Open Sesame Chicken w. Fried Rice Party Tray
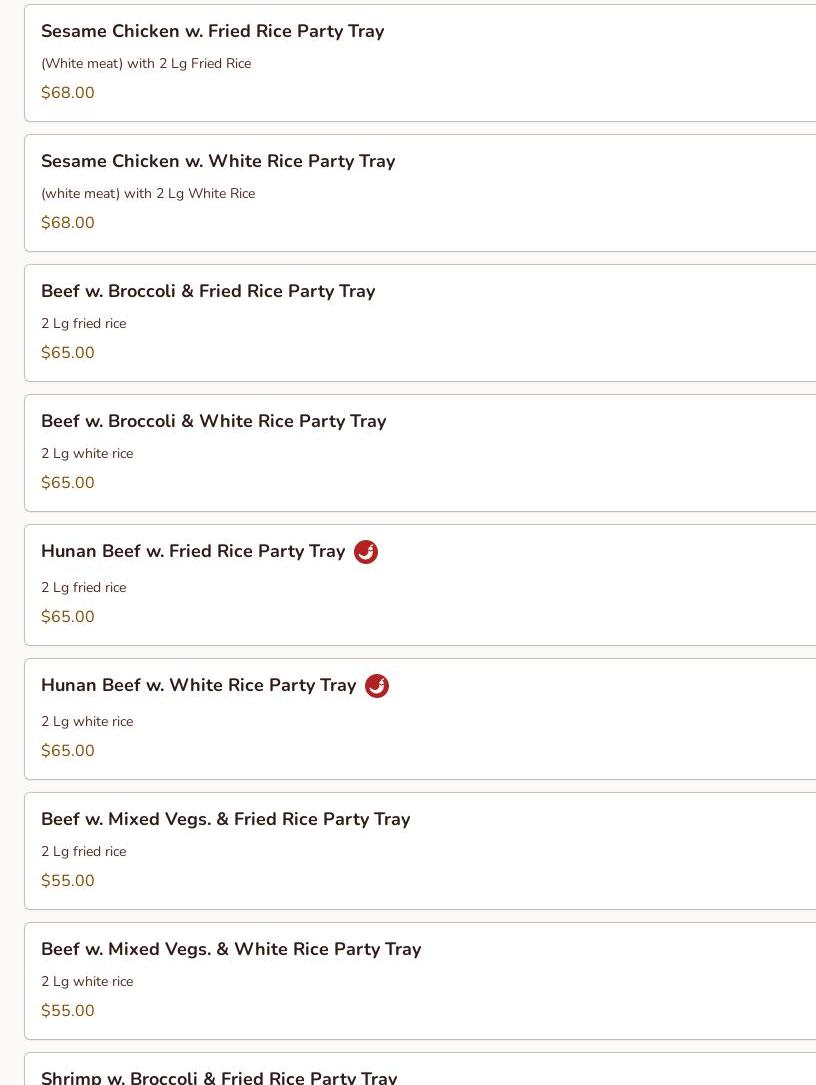816x1085 pixels. pos(212,31)
